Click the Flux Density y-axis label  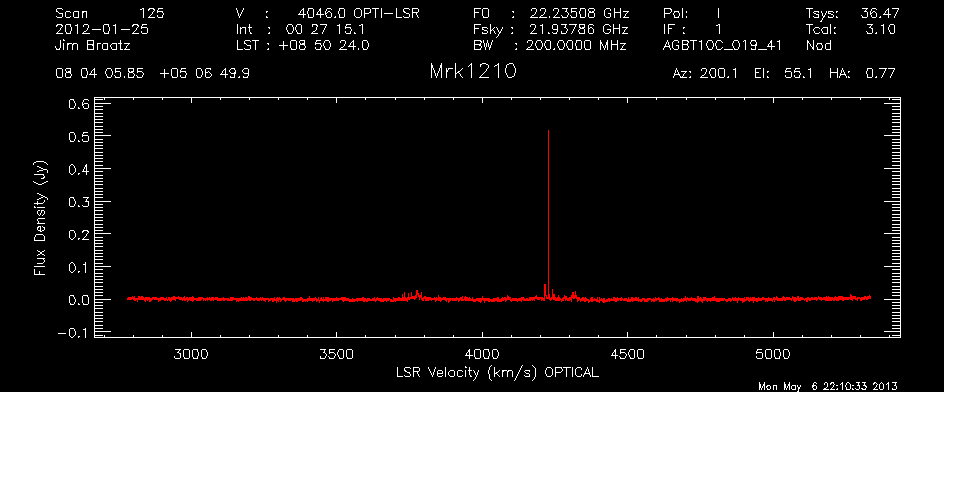[41, 220]
